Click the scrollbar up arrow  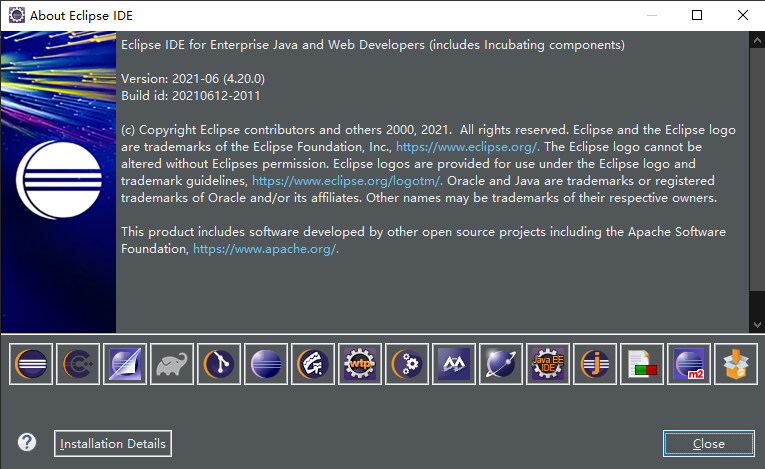click(757, 41)
